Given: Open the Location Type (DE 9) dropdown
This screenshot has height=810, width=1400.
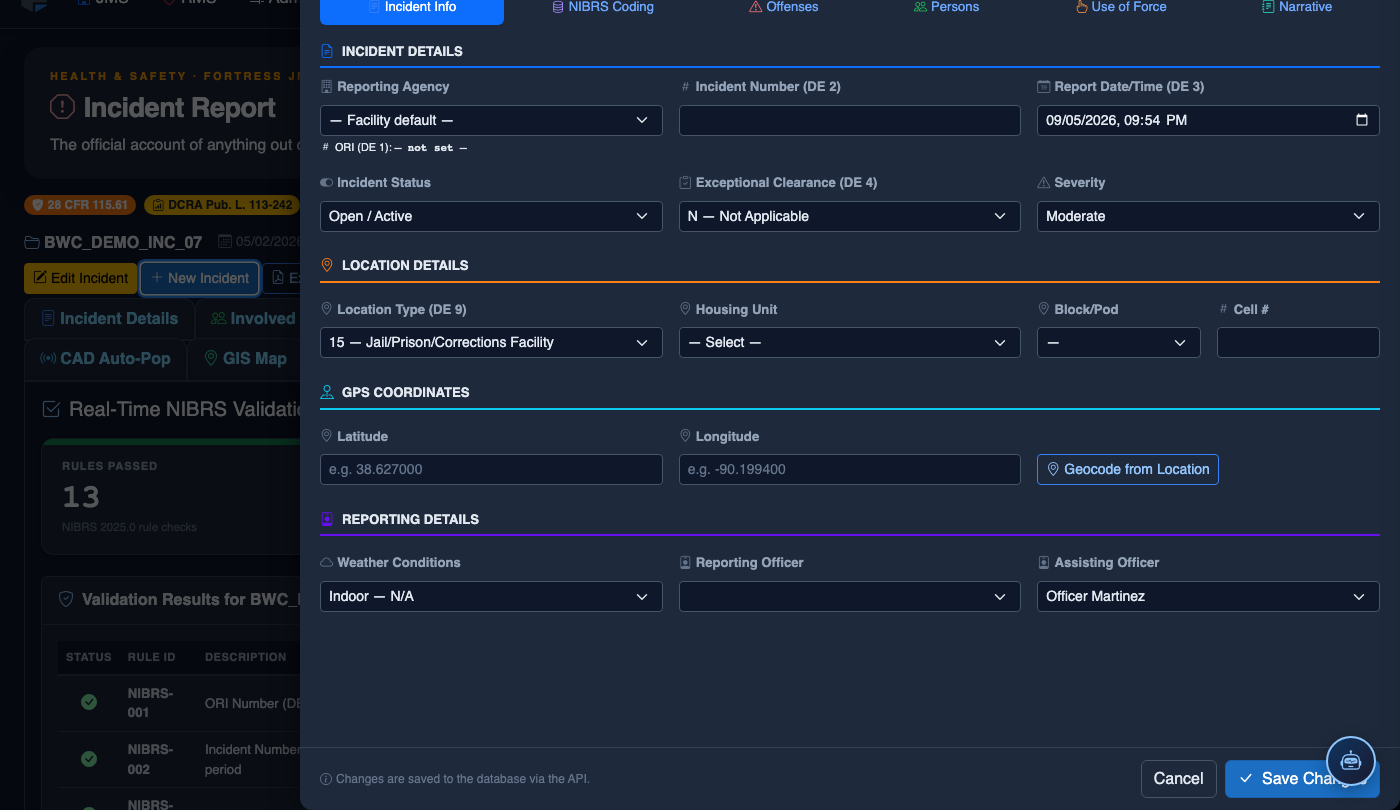Looking at the screenshot, I should pyautogui.click(x=491, y=343).
